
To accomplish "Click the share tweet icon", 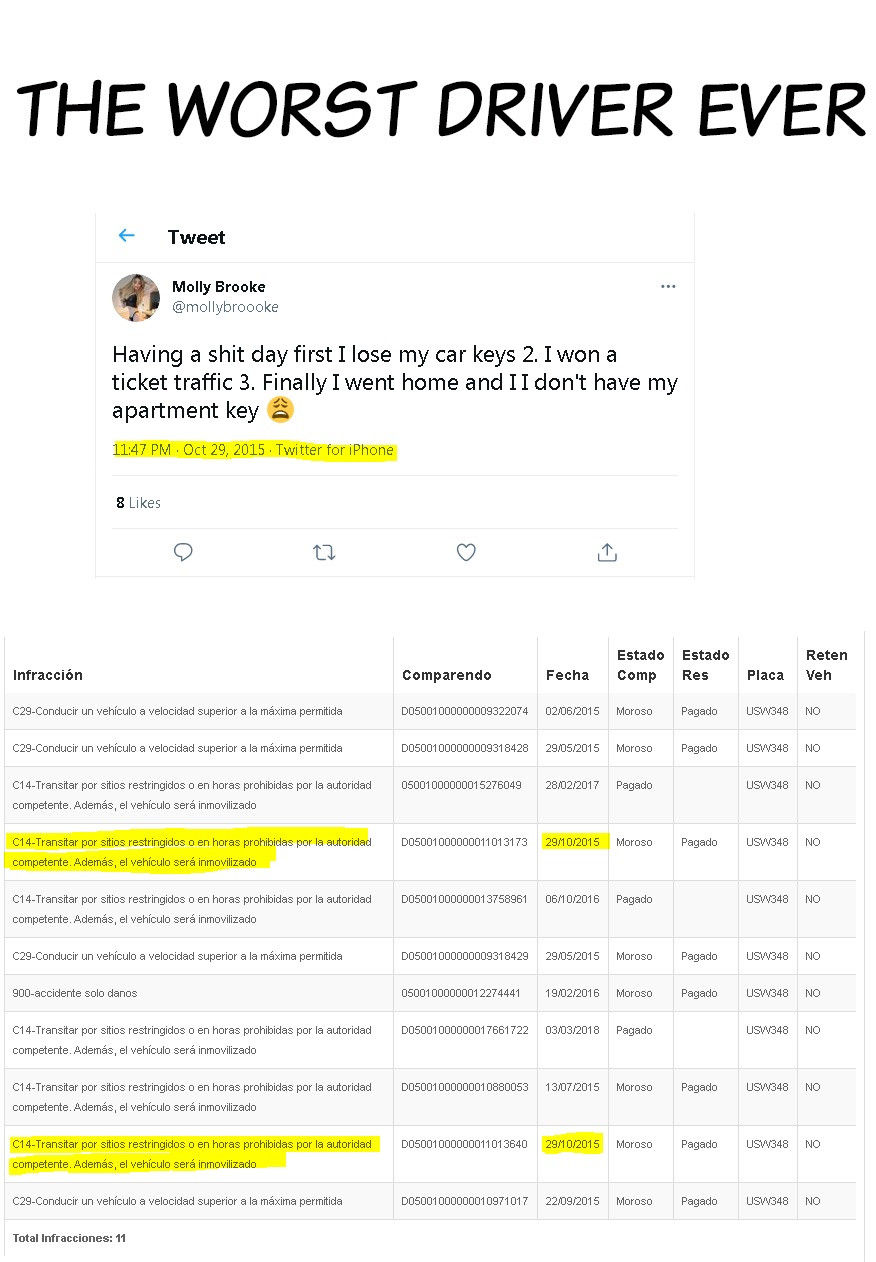I will click(x=607, y=552).
